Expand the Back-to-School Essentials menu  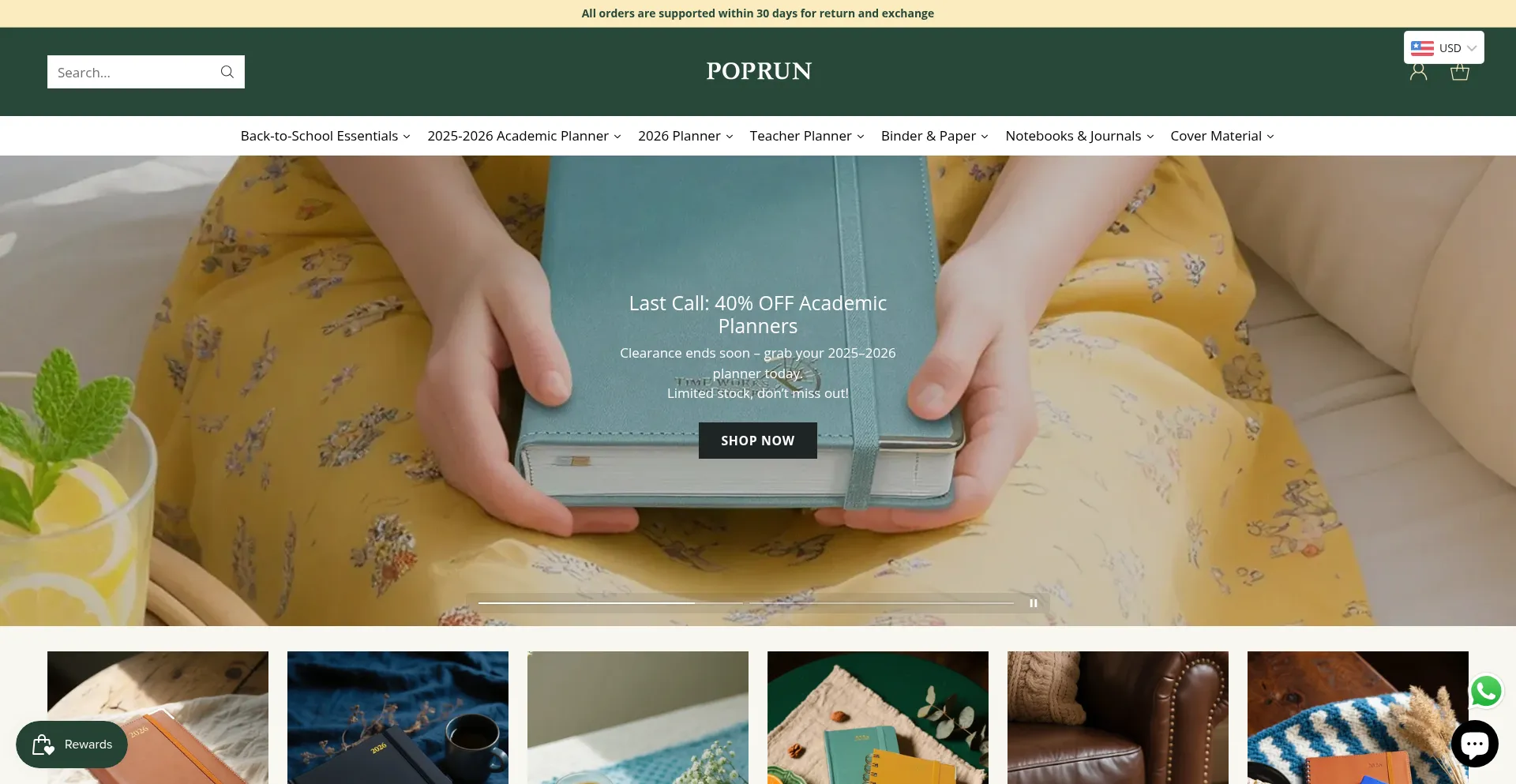point(325,136)
